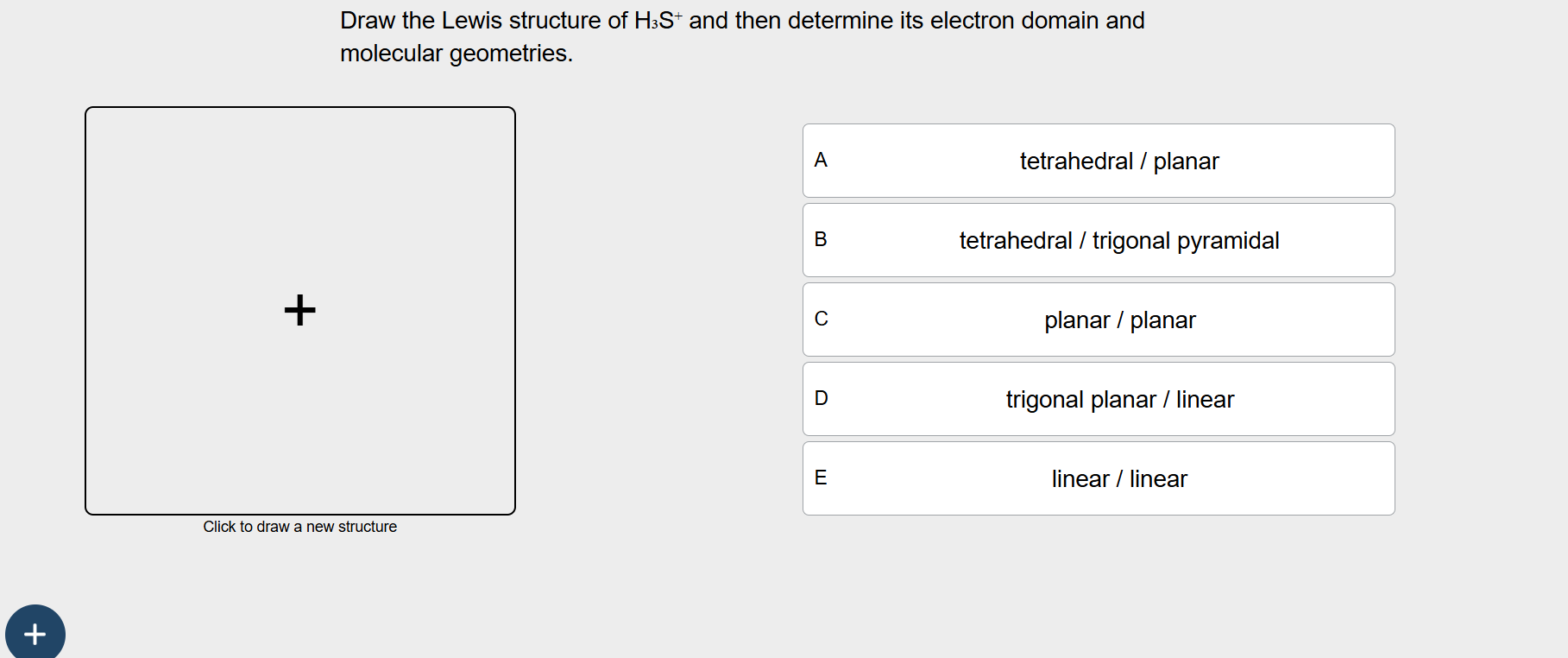
Task: Click the letter C label
Action: [821, 319]
